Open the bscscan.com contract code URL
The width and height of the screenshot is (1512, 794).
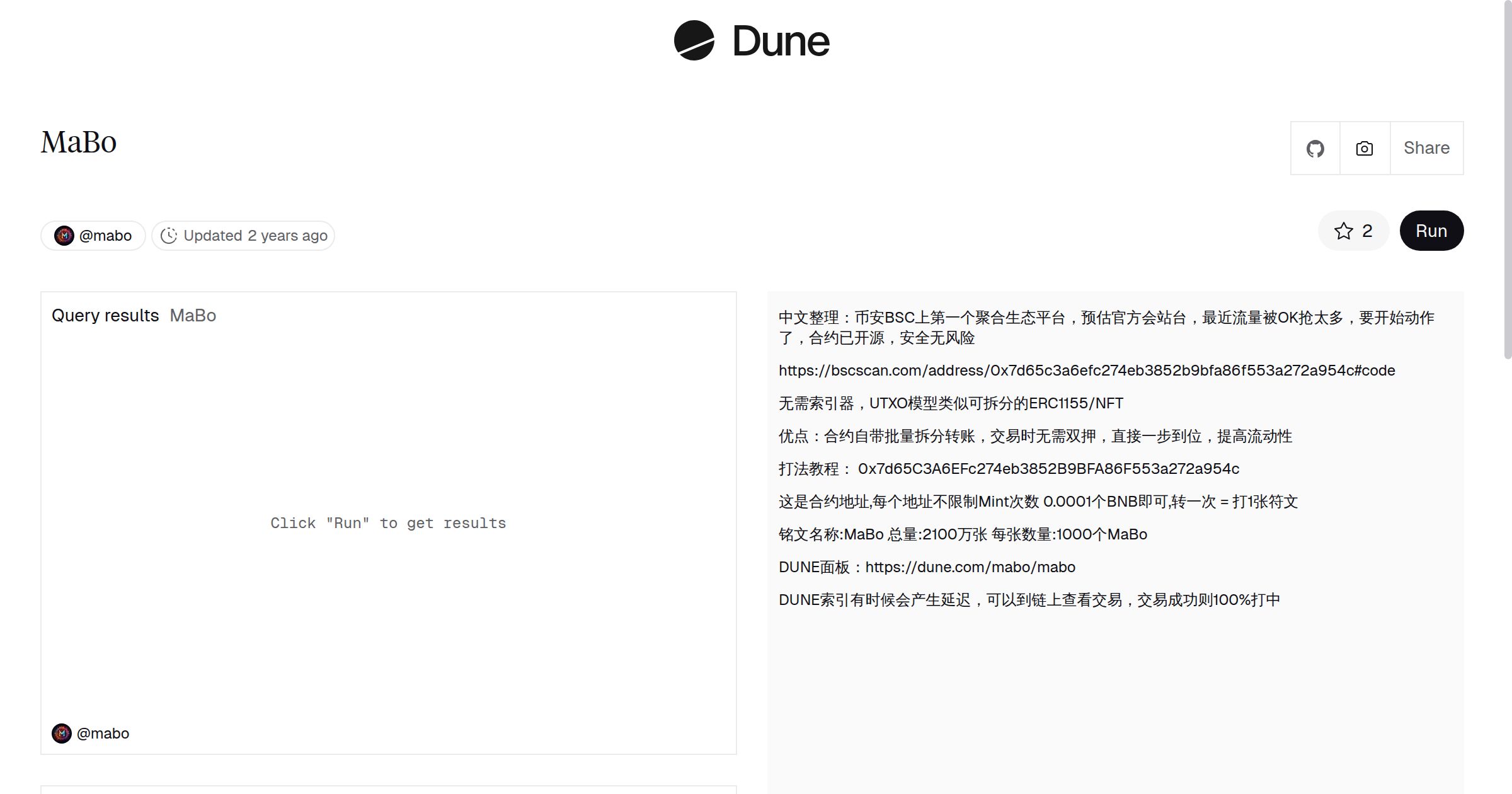[x=1087, y=371]
